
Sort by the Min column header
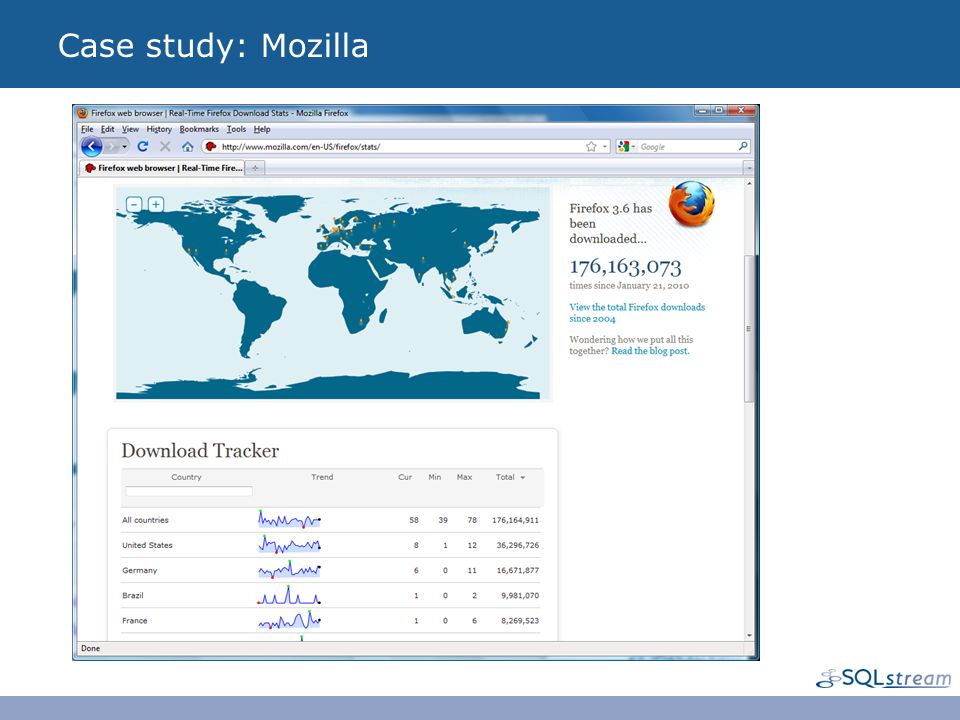click(435, 477)
